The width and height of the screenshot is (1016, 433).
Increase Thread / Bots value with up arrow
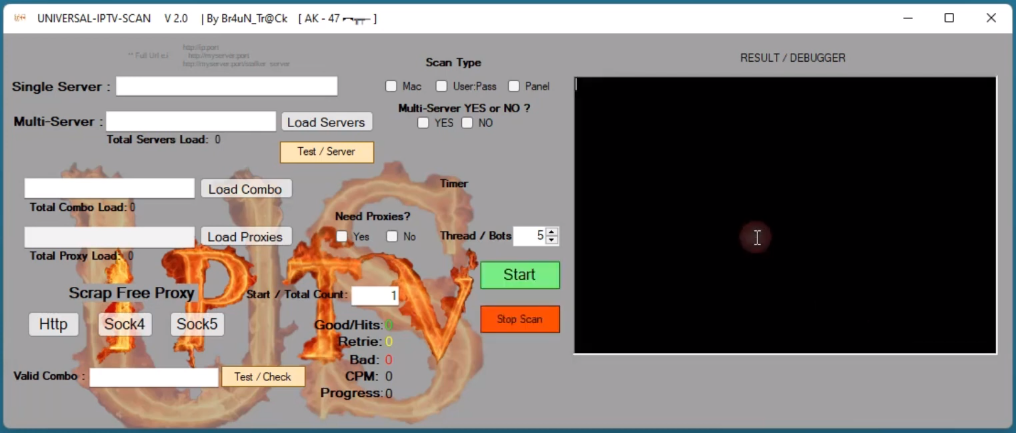point(552,232)
